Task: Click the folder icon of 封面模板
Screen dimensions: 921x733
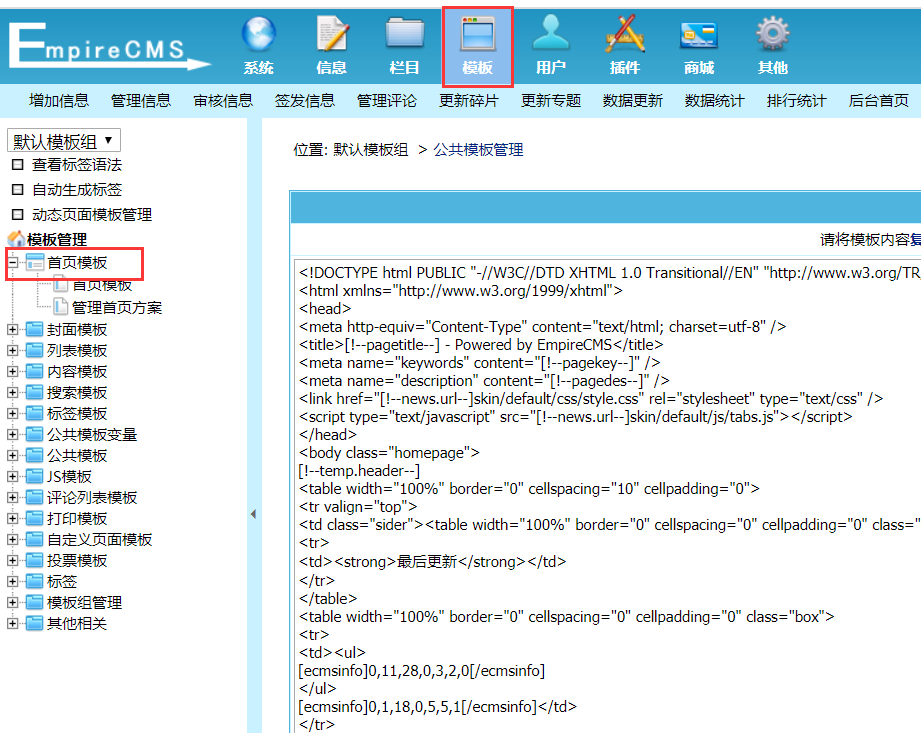Action: pyautogui.click(x=35, y=329)
